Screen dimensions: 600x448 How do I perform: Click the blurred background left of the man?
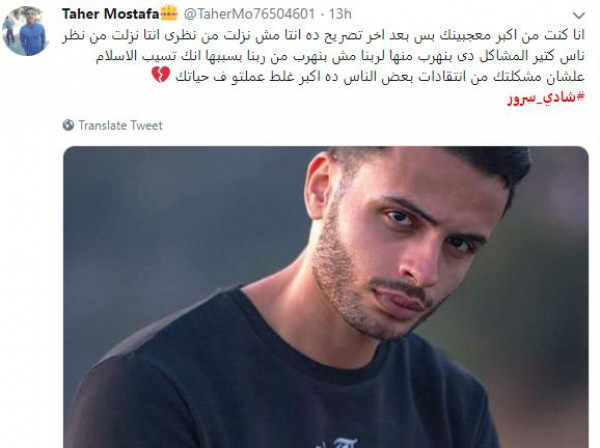tap(180, 237)
